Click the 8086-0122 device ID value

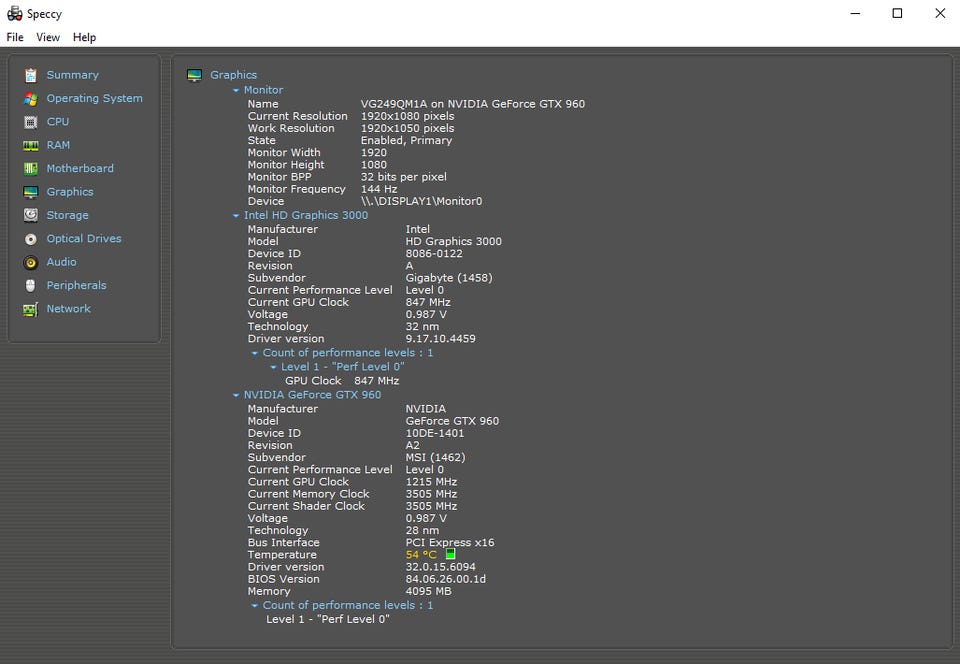[x=434, y=253]
